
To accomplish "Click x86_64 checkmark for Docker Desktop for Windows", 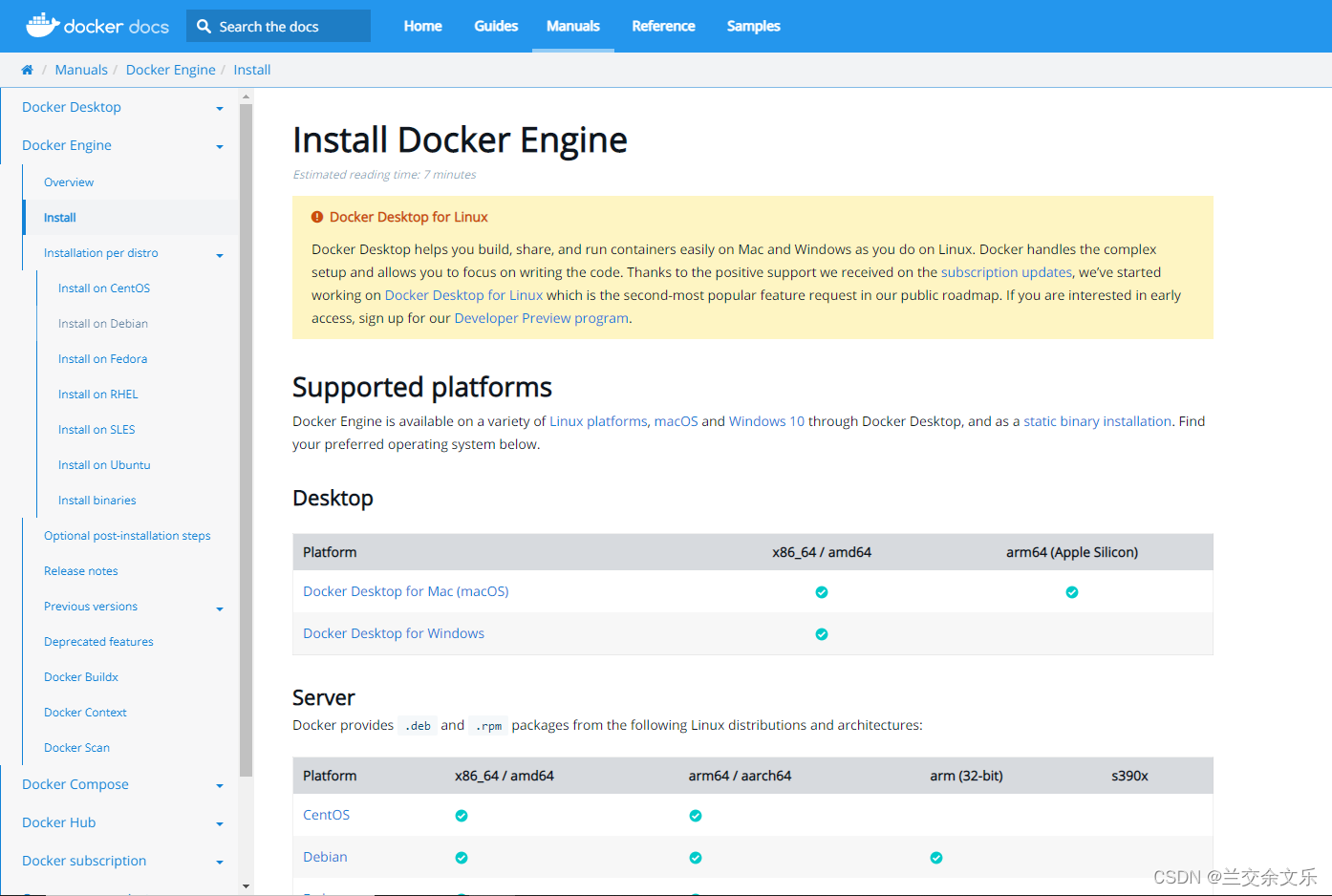I will (x=822, y=634).
